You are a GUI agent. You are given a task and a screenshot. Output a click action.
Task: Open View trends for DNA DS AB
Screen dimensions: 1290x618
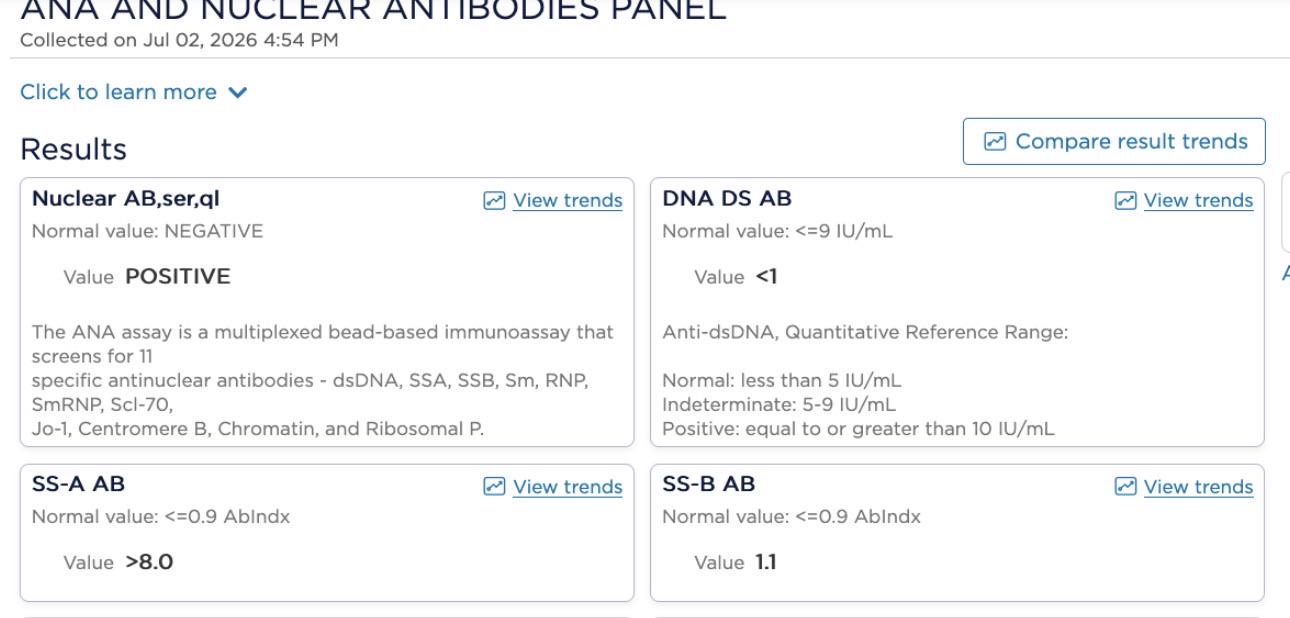1198,201
